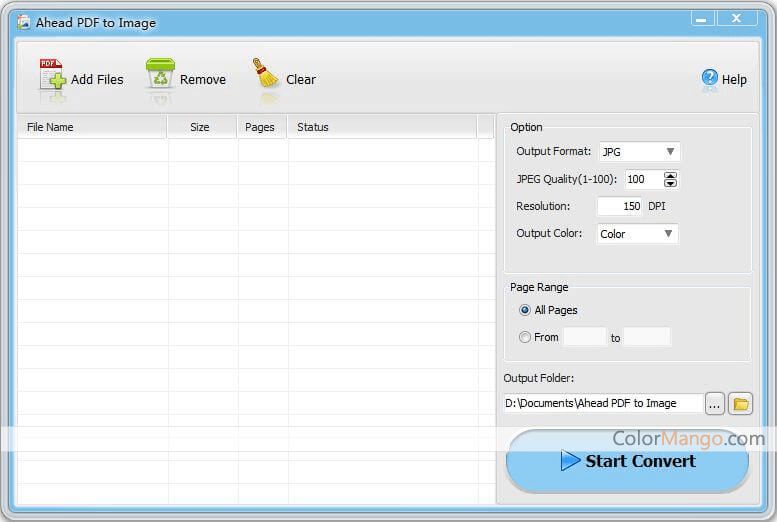Screen dimensions: 777x522
Task: Click the Resolution DPI input field
Action: pos(620,206)
